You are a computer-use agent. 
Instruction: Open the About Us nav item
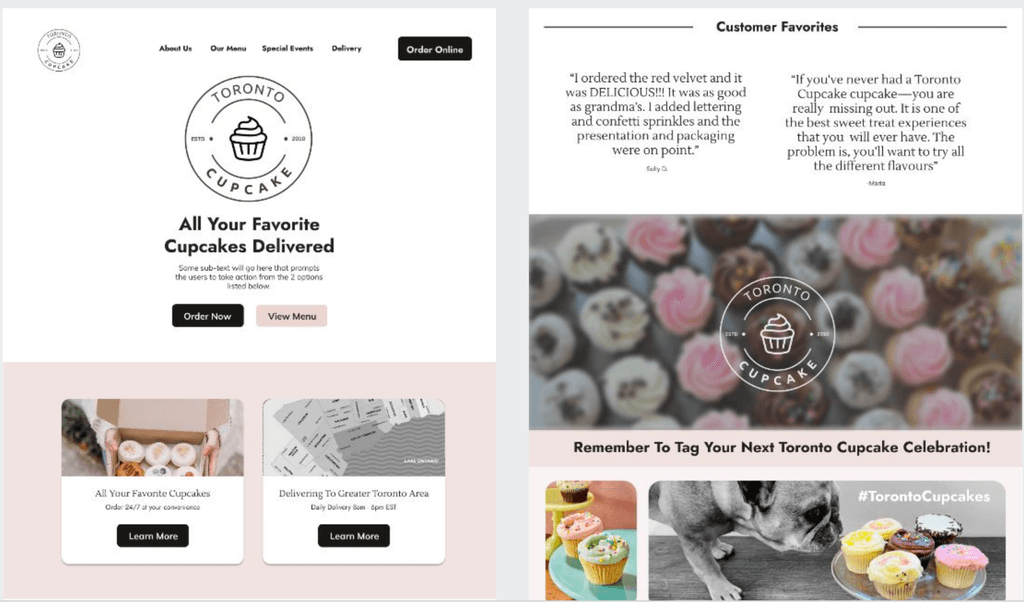click(175, 48)
